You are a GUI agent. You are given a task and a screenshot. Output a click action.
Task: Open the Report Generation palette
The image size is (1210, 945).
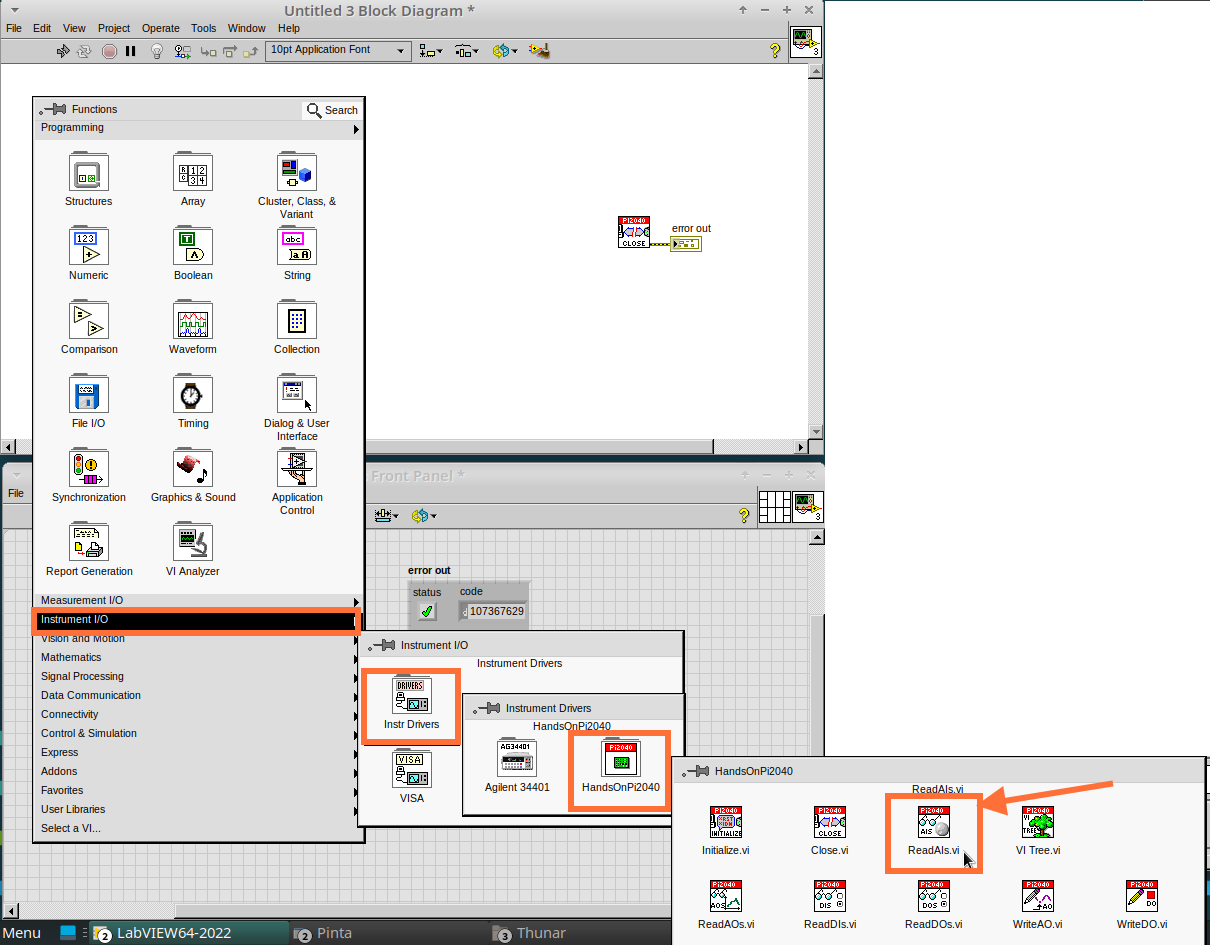click(89, 550)
